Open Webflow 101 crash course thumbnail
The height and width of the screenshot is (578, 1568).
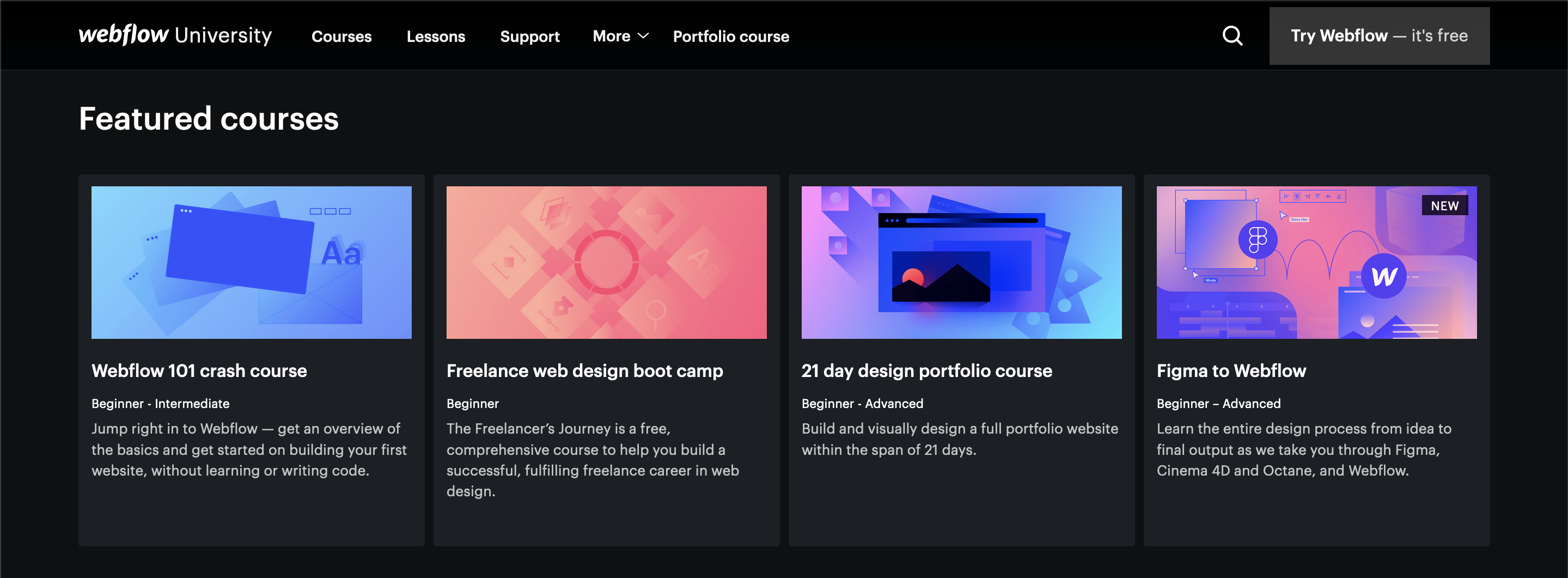click(x=252, y=263)
